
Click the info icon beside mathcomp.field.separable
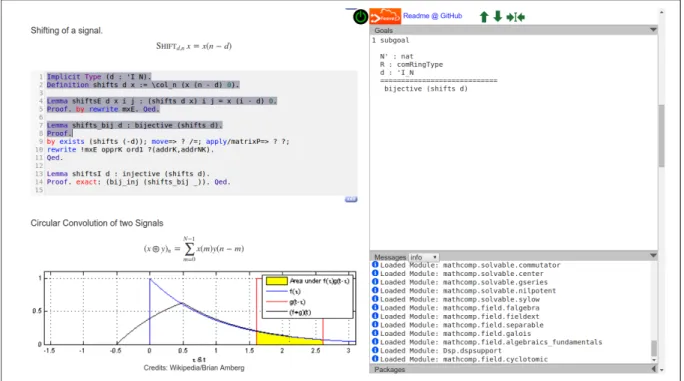point(375,325)
